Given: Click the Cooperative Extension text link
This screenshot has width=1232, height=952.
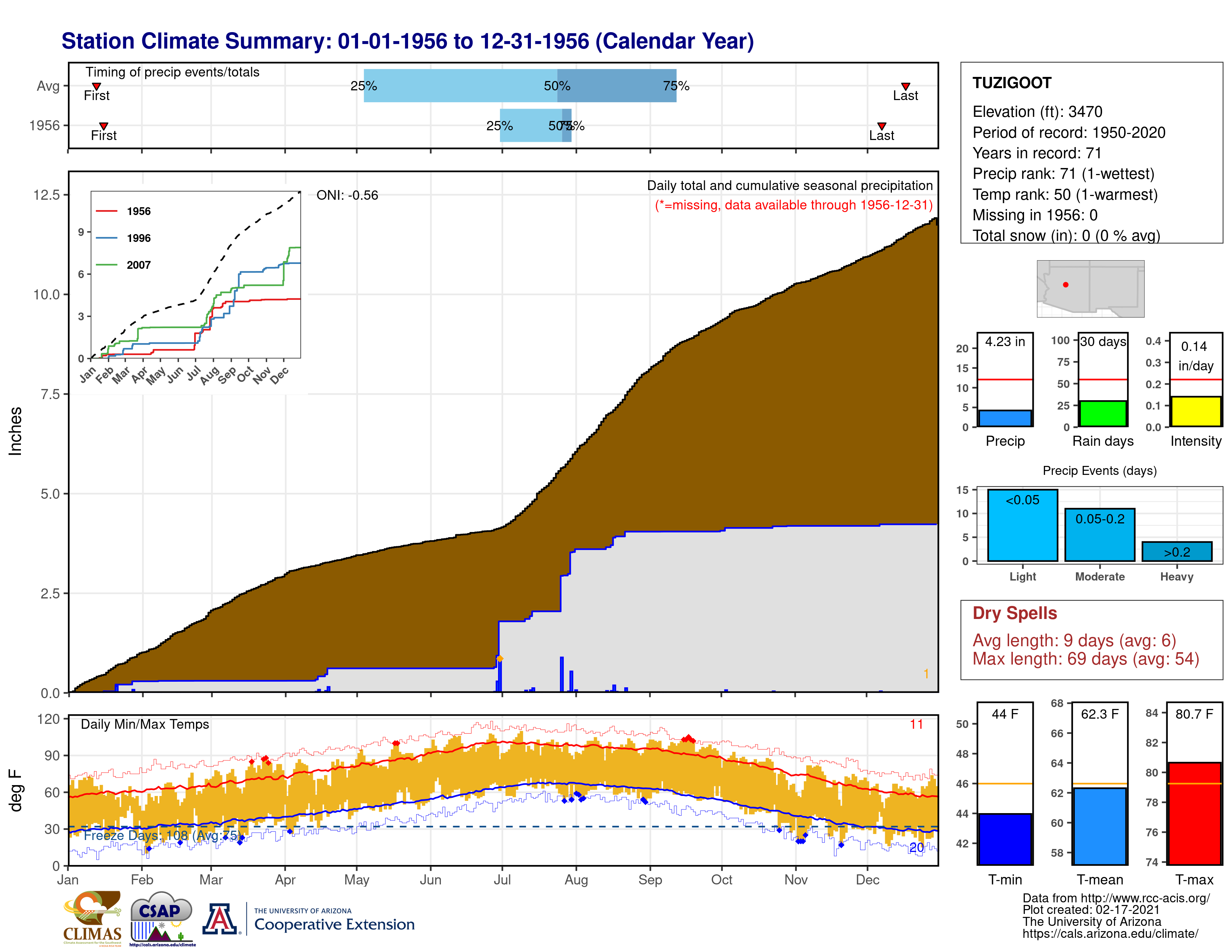Looking at the screenshot, I should pos(334,924).
